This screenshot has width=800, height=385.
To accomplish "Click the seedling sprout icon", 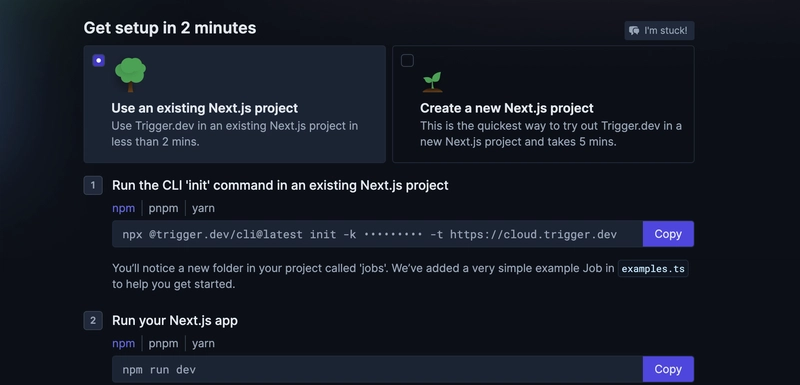I will coord(432,82).
